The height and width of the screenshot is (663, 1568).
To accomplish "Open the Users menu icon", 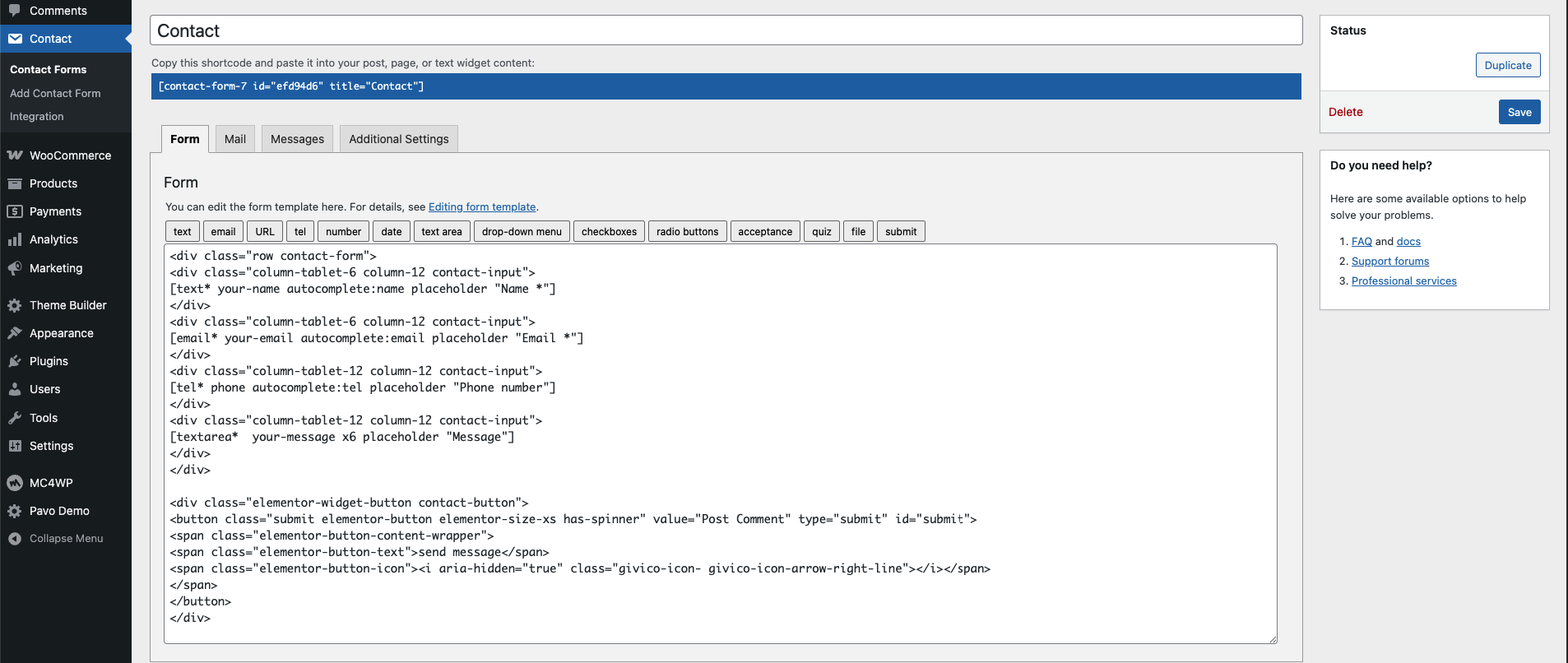I will coord(15,389).
